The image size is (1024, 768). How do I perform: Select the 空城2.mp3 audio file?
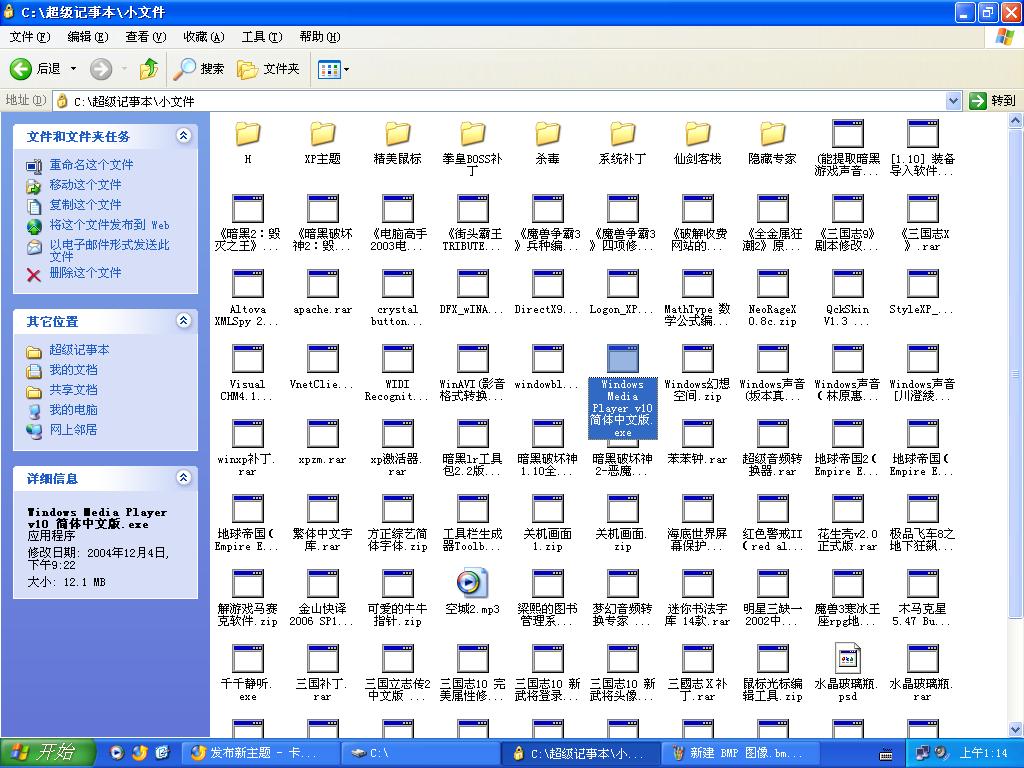point(472,584)
